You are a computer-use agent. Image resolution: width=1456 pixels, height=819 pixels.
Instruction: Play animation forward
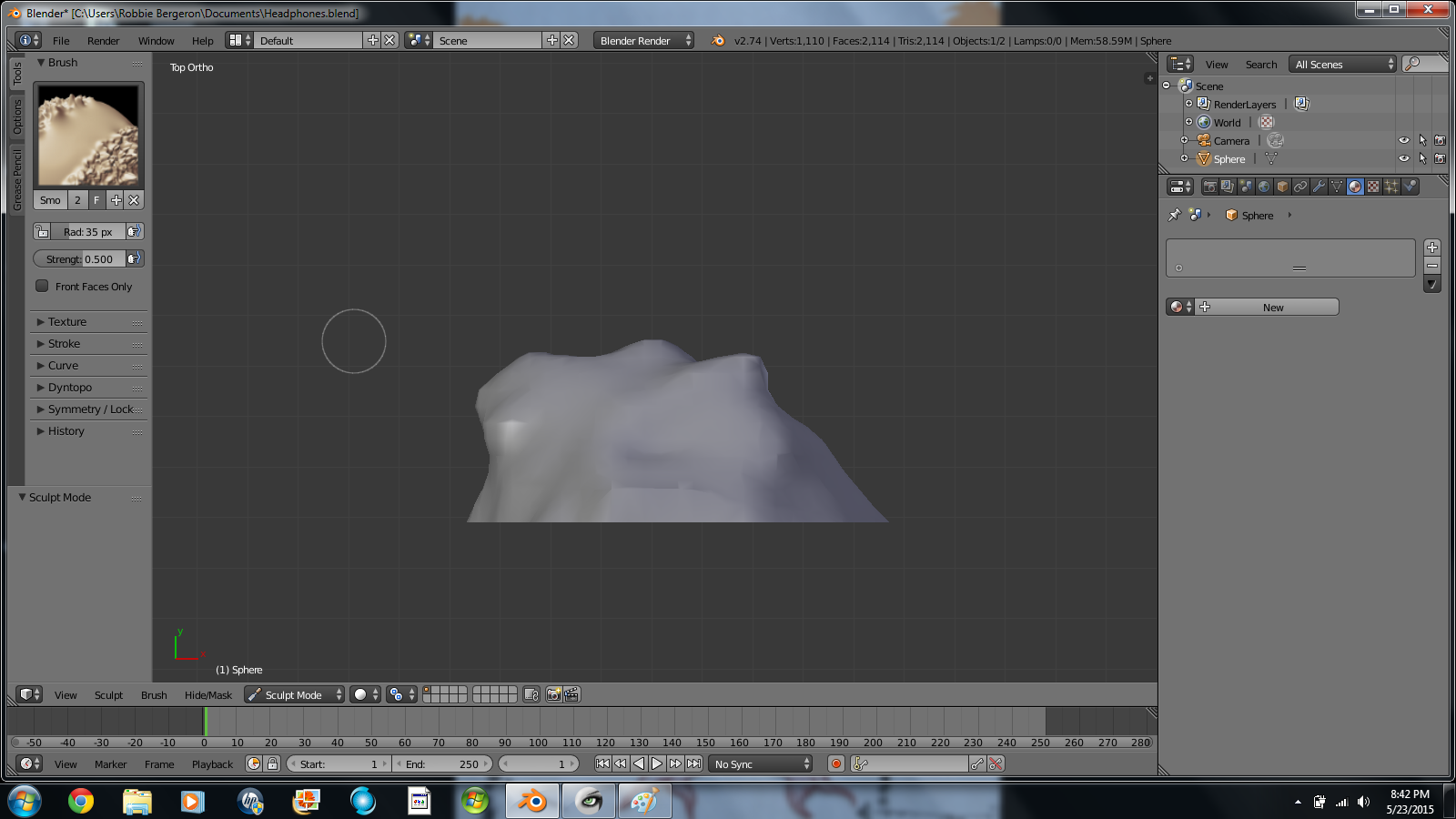tap(657, 764)
